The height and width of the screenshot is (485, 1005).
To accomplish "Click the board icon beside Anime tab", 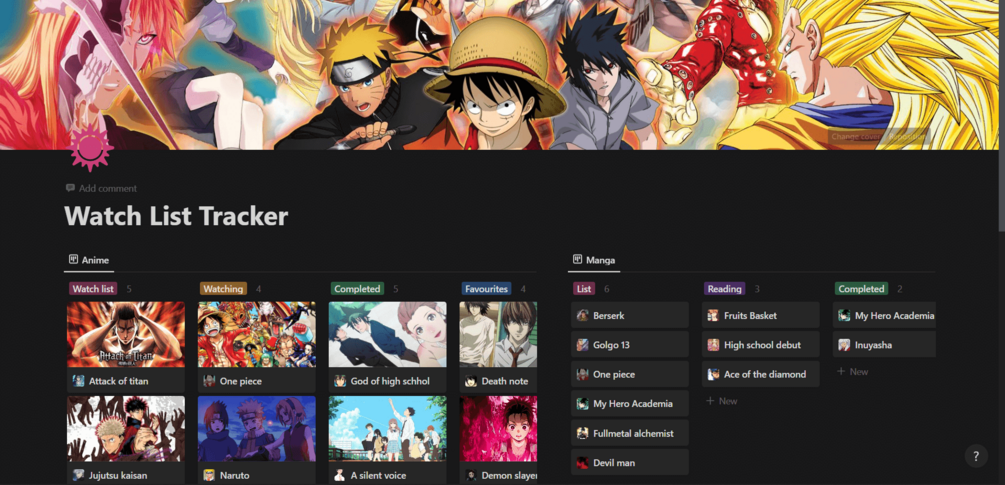I will click(x=74, y=260).
